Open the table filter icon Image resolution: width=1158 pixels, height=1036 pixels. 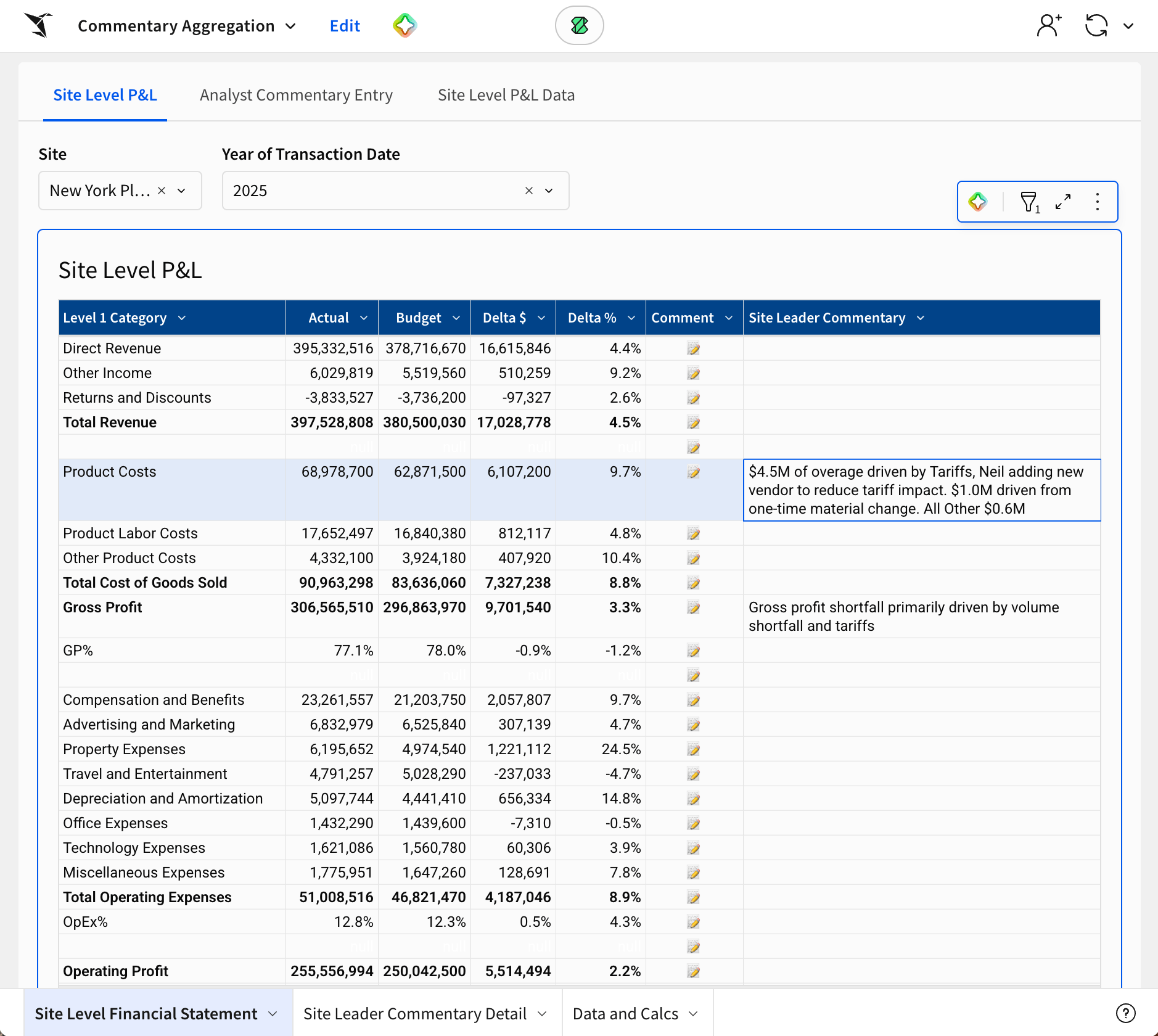(x=1029, y=202)
